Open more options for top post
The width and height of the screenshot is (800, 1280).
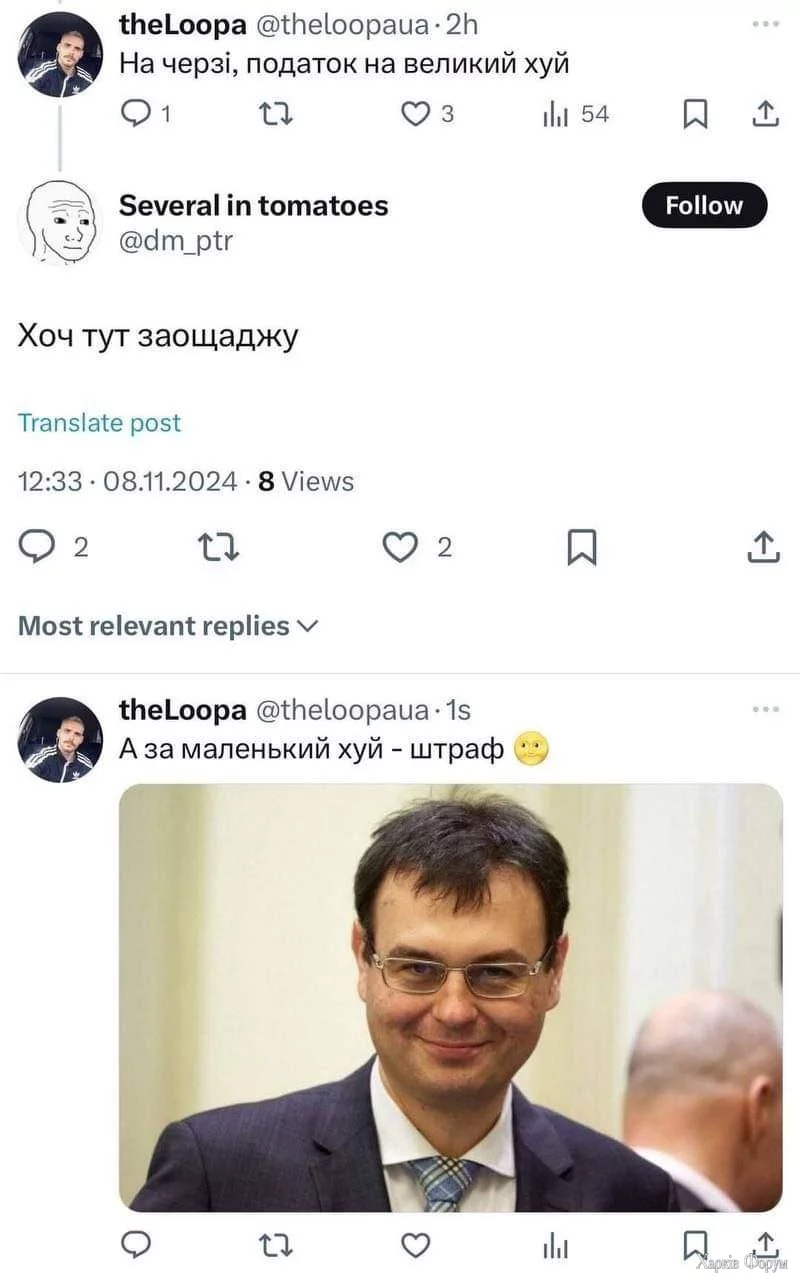tap(765, 22)
